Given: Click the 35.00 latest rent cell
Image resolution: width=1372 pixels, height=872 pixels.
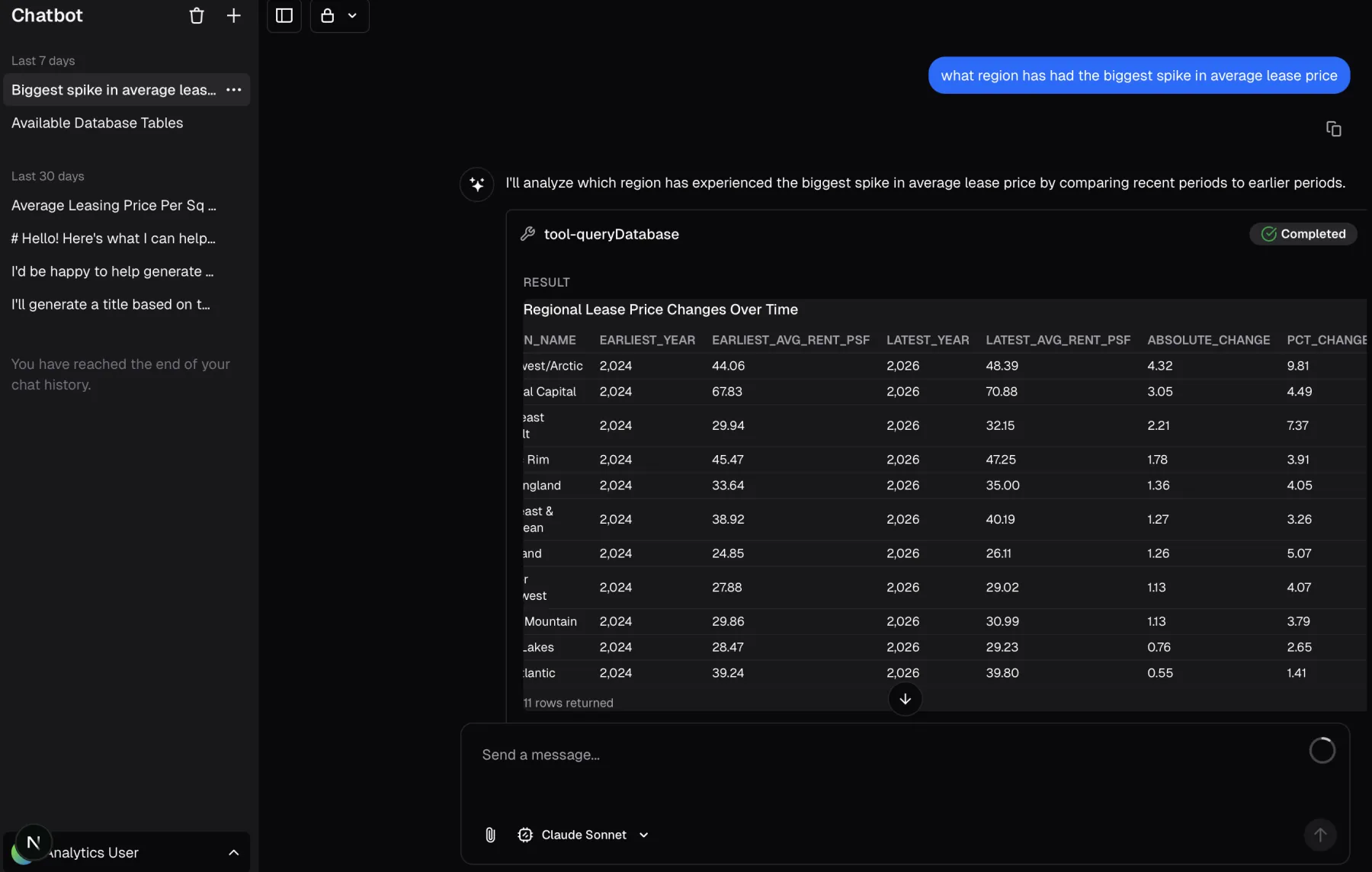Looking at the screenshot, I should pyautogui.click(x=1003, y=486).
